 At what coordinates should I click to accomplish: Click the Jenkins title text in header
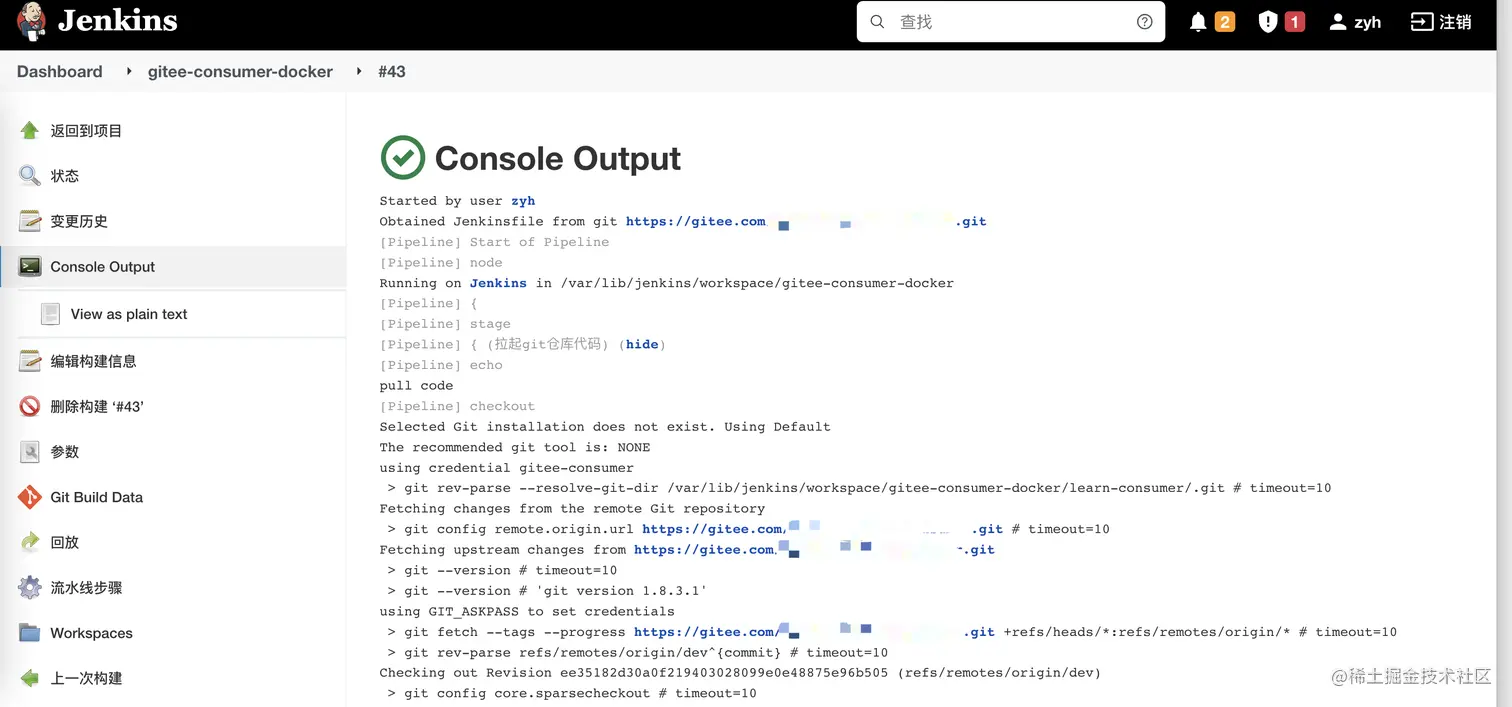(117, 21)
